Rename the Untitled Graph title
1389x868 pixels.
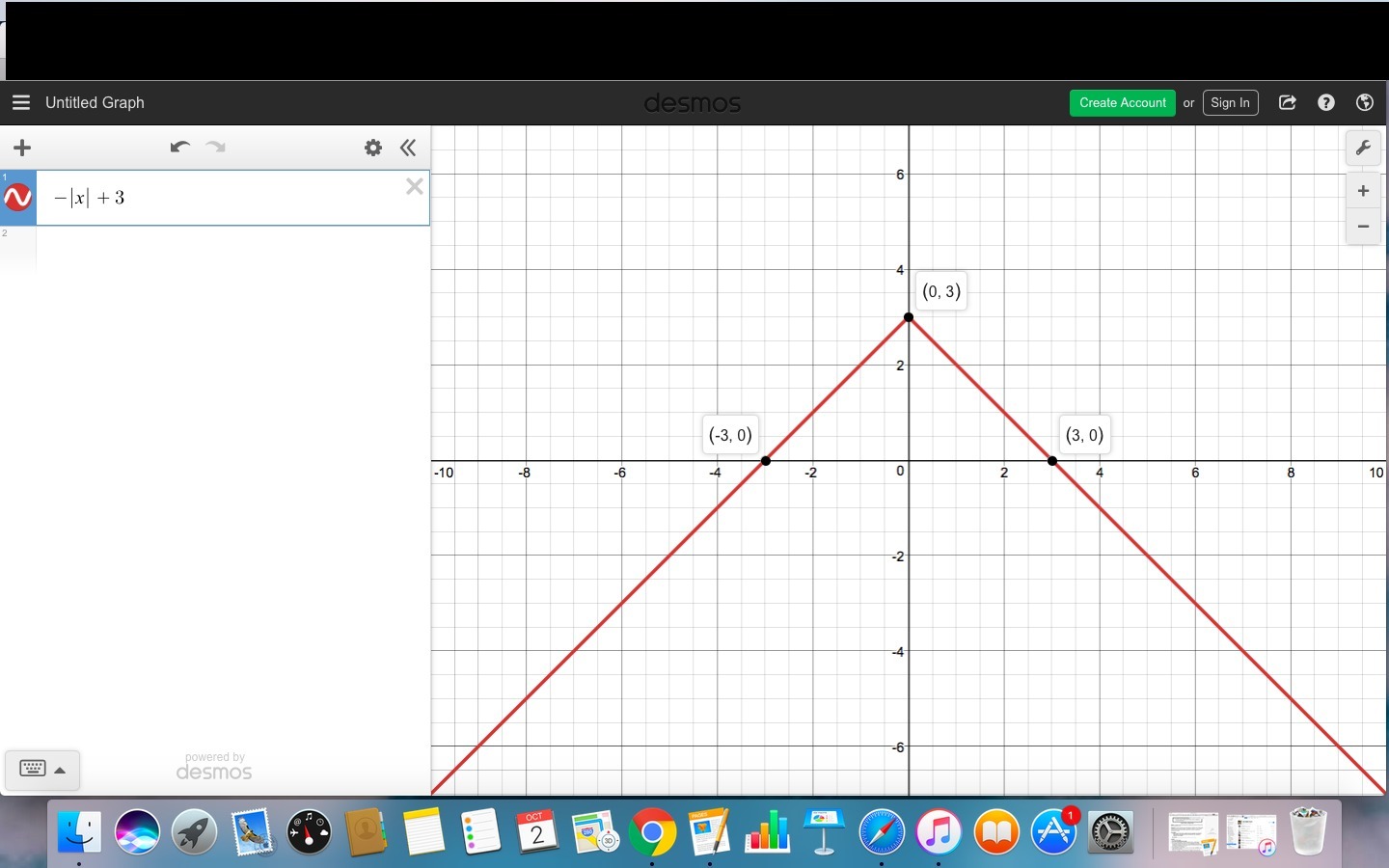95,102
